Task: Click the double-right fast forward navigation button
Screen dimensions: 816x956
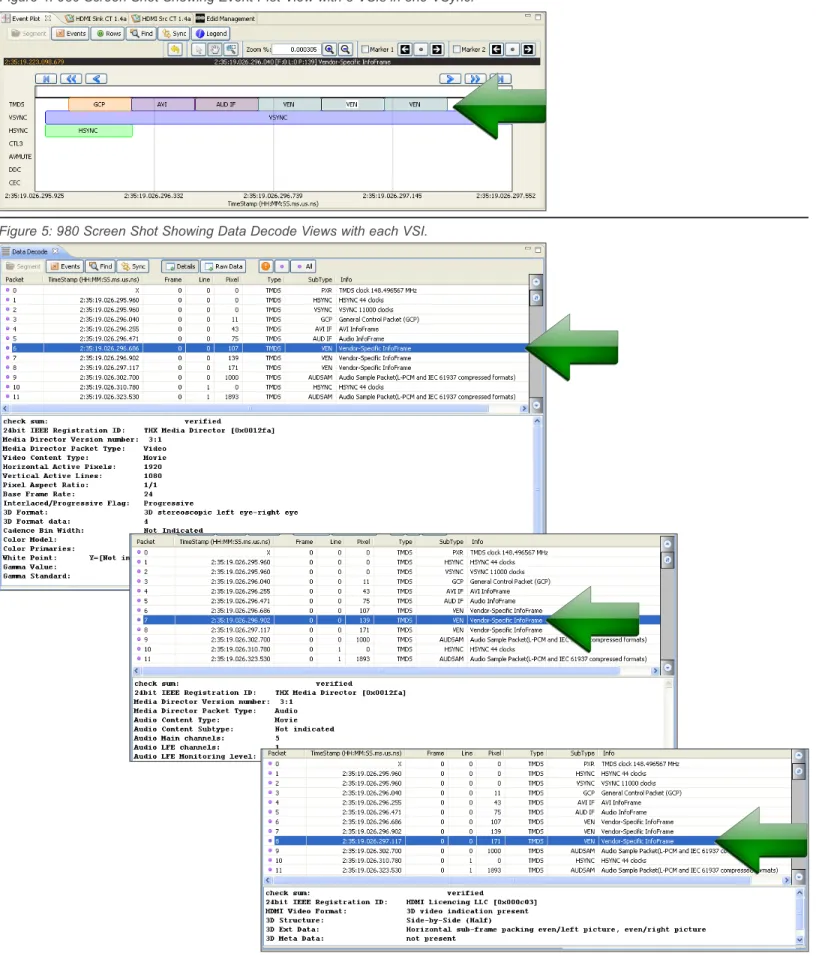Action: point(475,79)
